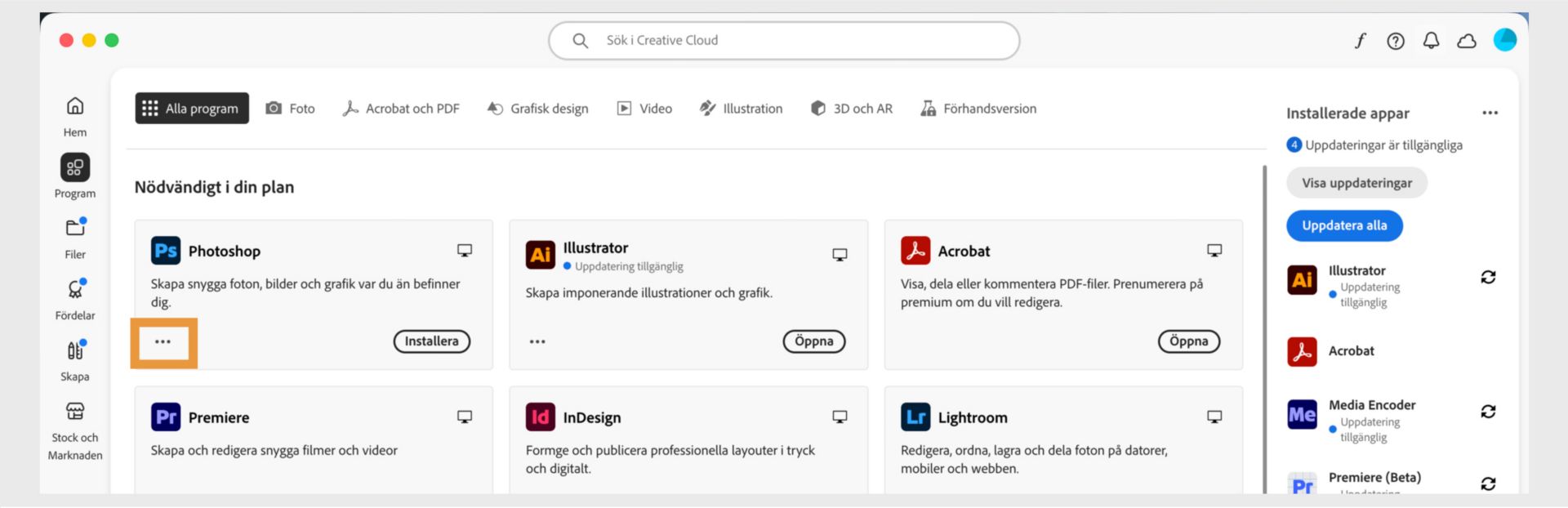Switch to the Förhandsversion tab
The height and width of the screenshot is (508, 1568).
pos(978,109)
